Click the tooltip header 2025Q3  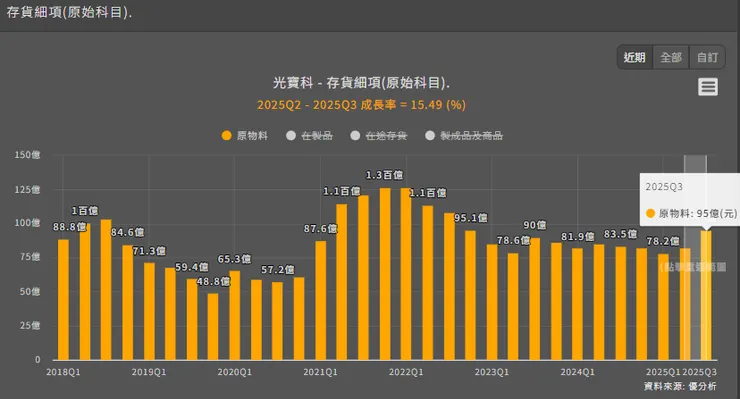tap(664, 187)
